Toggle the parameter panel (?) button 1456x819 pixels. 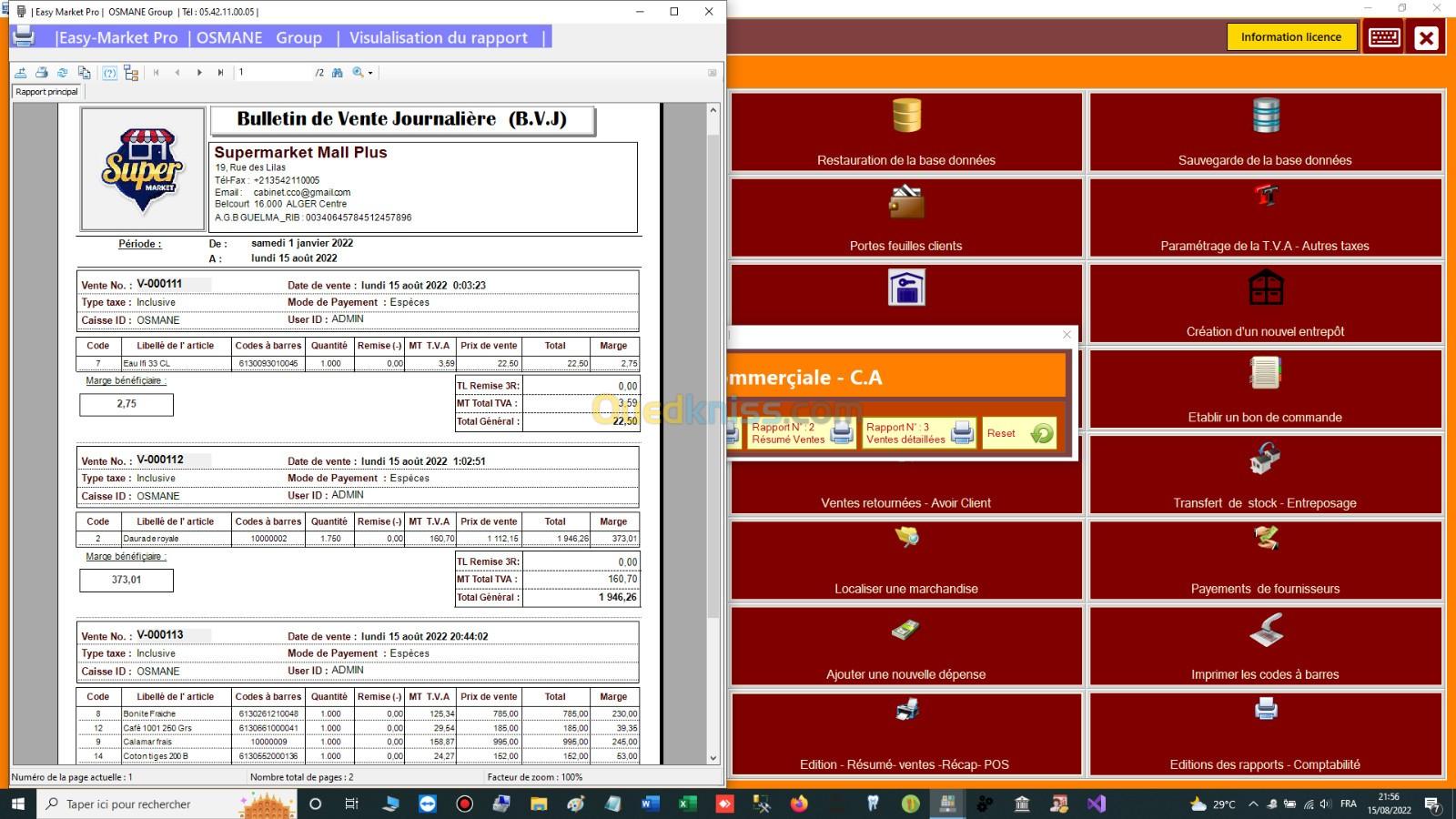tap(109, 73)
